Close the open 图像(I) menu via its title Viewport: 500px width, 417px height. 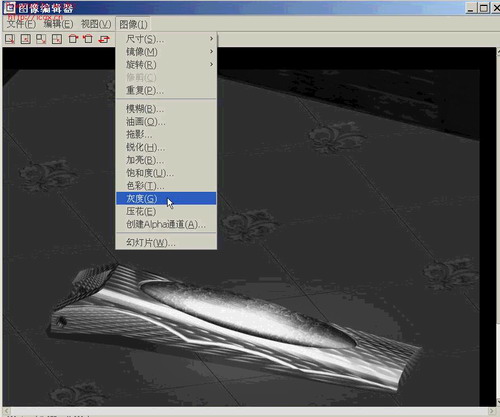point(133,24)
